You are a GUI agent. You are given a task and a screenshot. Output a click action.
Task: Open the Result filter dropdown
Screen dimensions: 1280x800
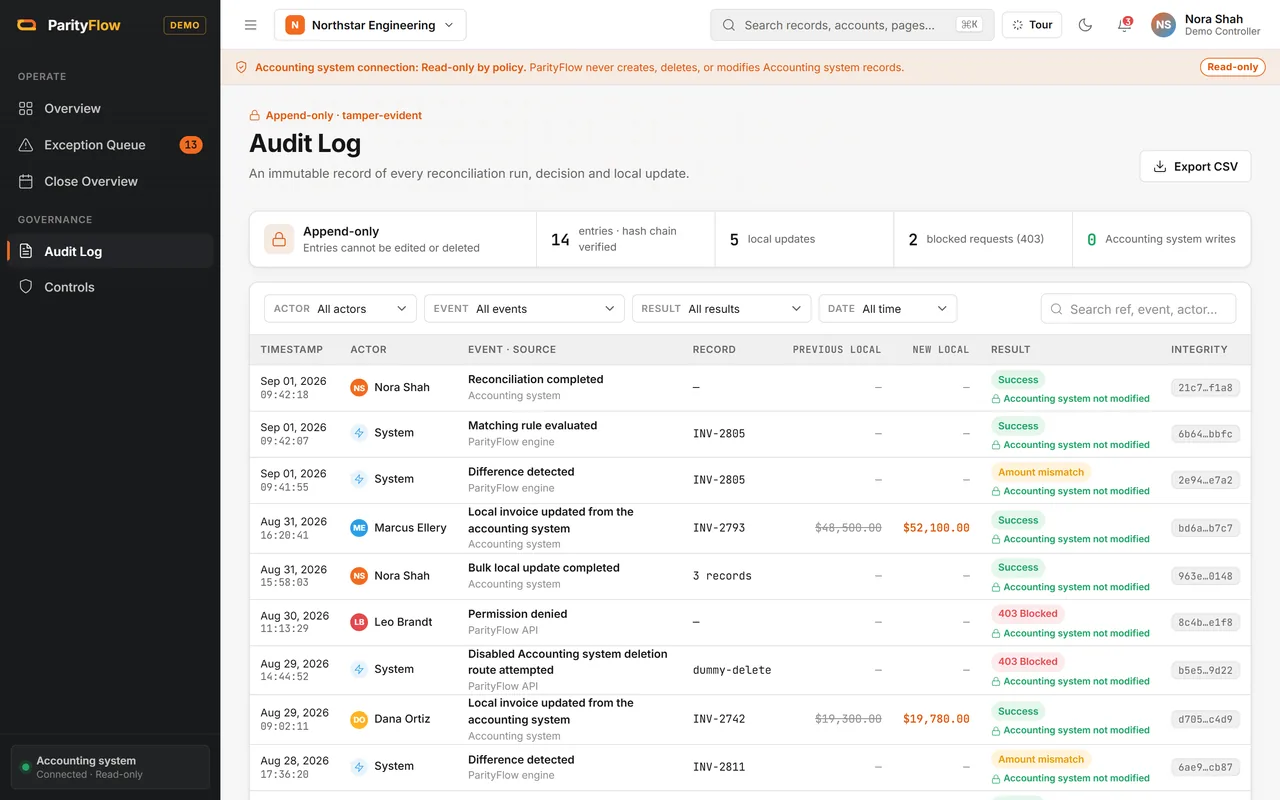(x=721, y=309)
